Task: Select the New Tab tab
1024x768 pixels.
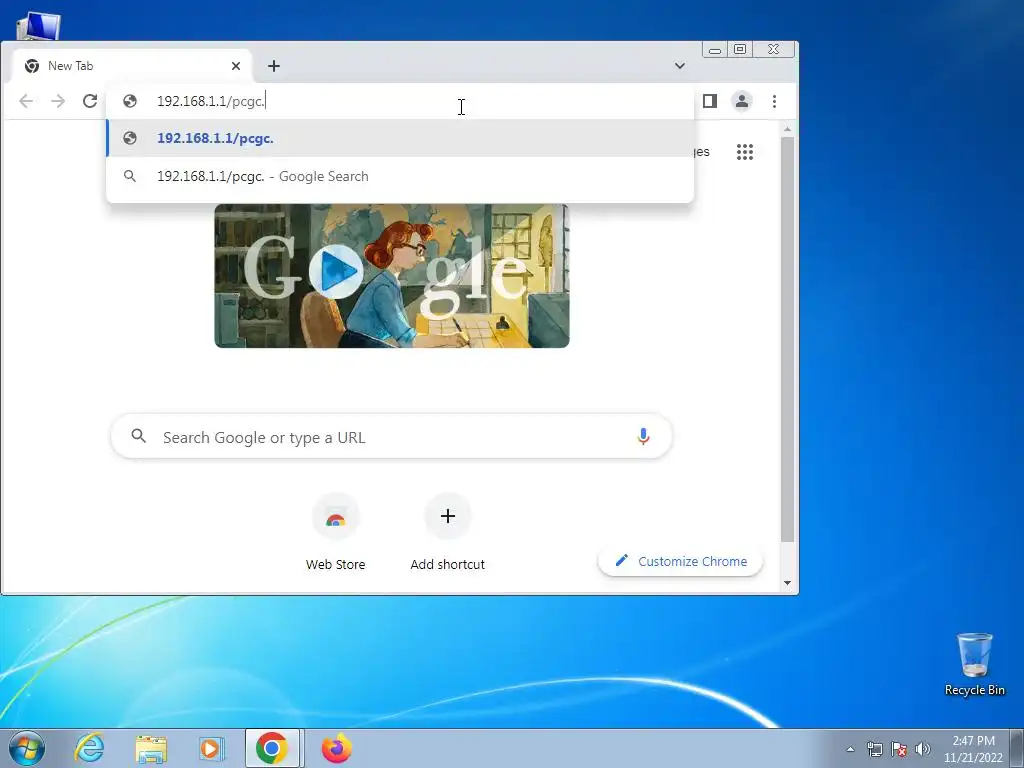Action: tap(133, 66)
